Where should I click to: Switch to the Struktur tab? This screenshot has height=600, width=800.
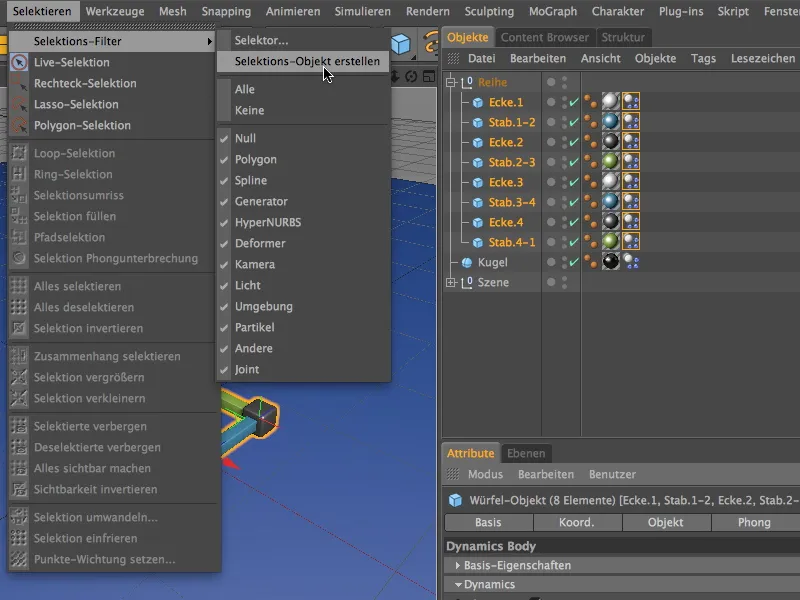[623, 37]
